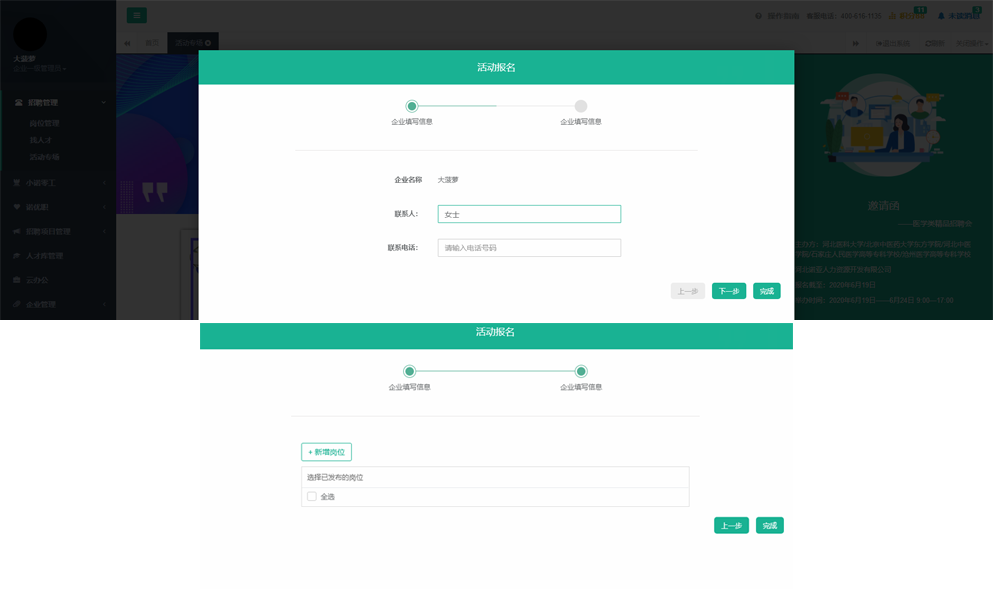Image resolution: width=993 pixels, height=589 pixels.
Task: Click the tab scroll-left double arrow
Action: point(127,43)
